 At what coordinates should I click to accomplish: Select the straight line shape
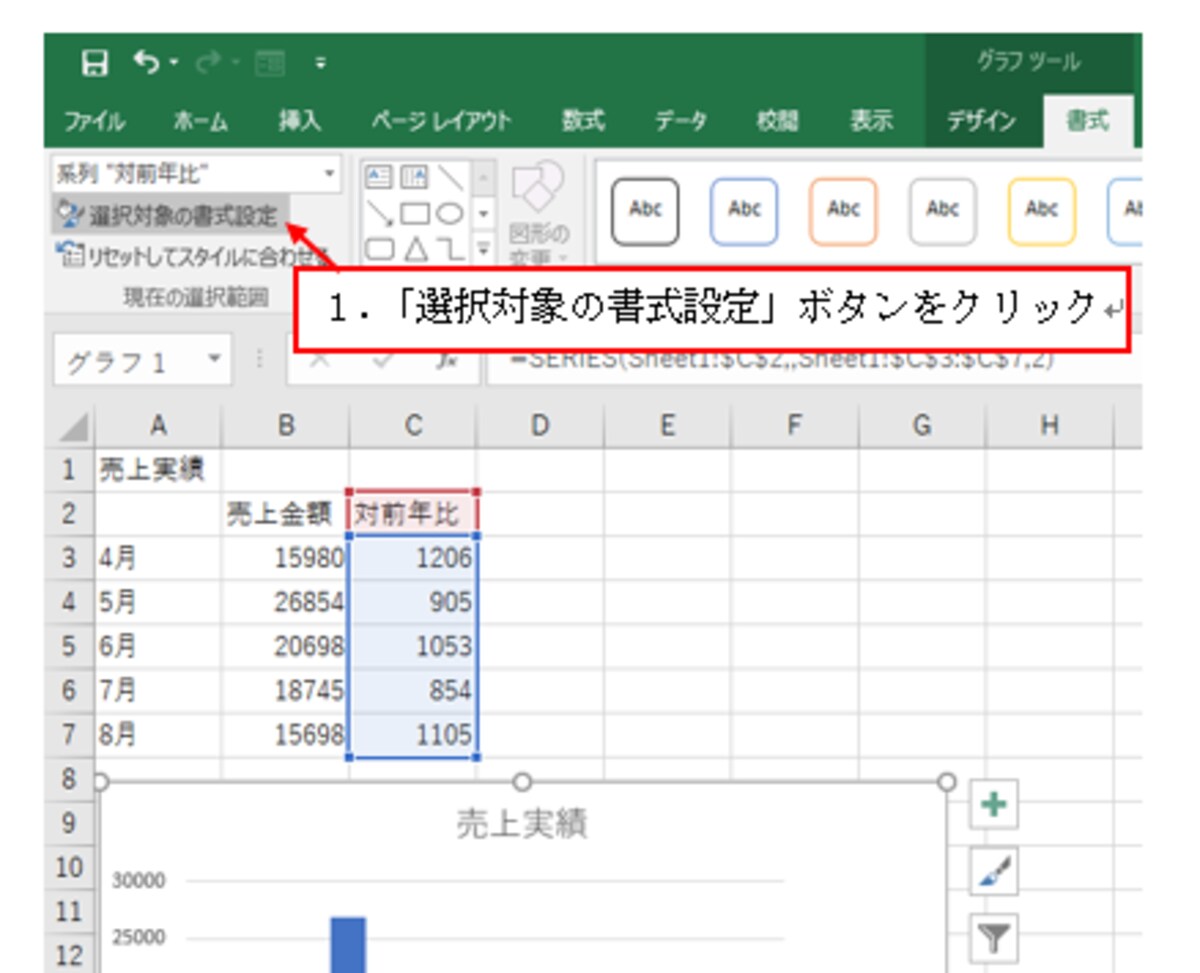point(451,177)
